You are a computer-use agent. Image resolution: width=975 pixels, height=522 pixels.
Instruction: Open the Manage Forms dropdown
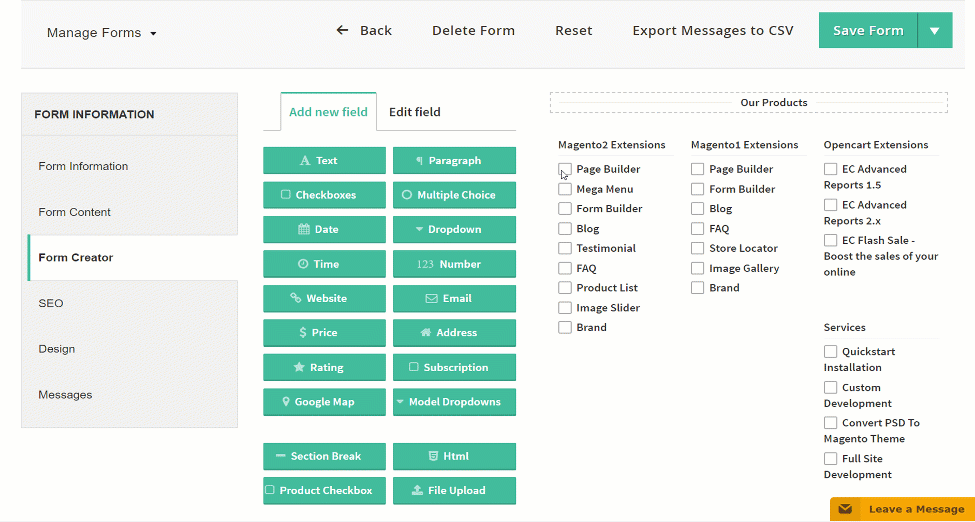point(101,33)
